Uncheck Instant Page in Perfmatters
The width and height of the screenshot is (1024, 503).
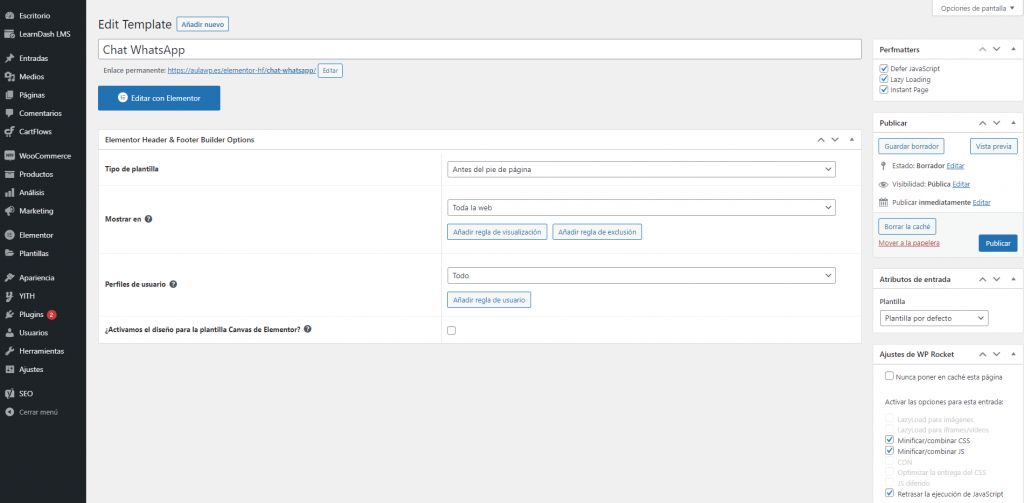[884, 89]
